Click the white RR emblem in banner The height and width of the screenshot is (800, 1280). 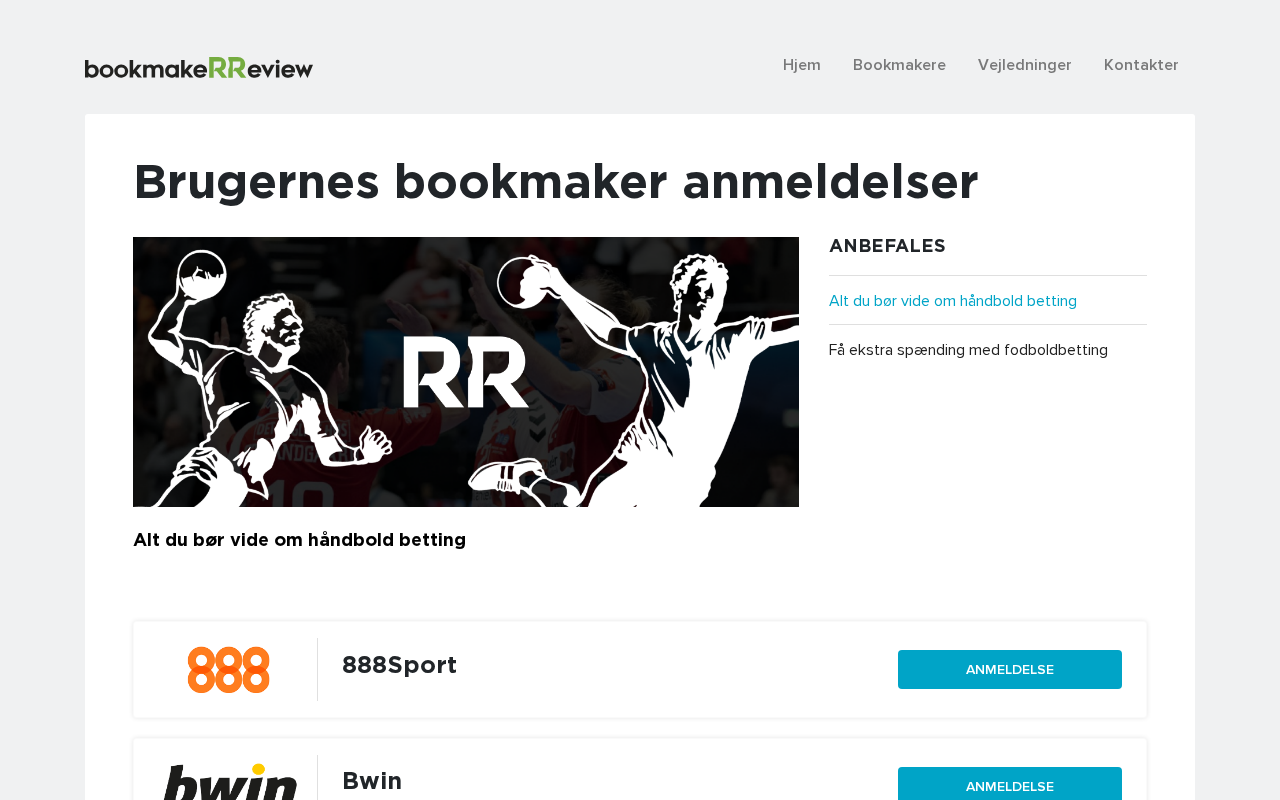point(466,372)
